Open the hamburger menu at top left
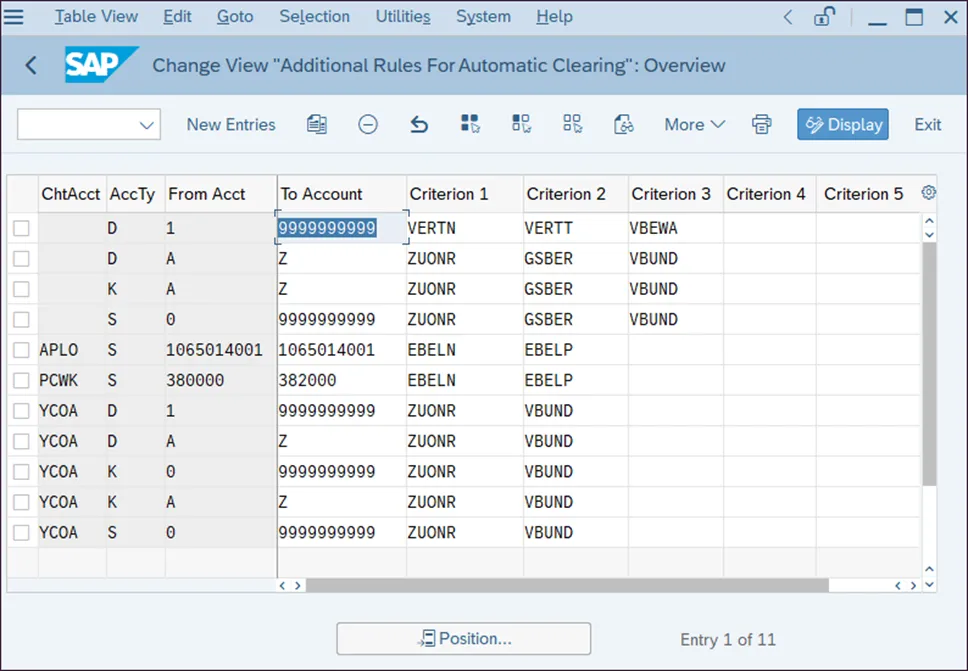The width and height of the screenshot is (968, 671). [15, 16]
